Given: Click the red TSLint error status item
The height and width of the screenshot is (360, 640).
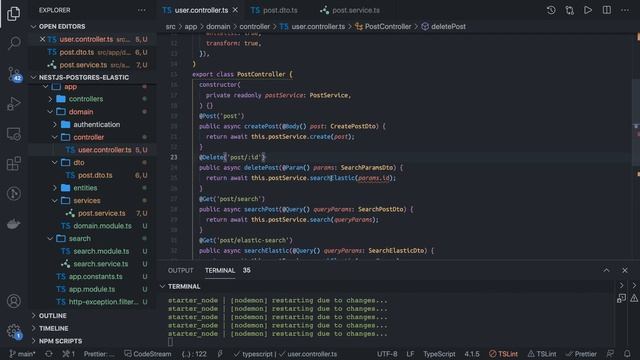Looking at the screenshot, I should [503, 354].
